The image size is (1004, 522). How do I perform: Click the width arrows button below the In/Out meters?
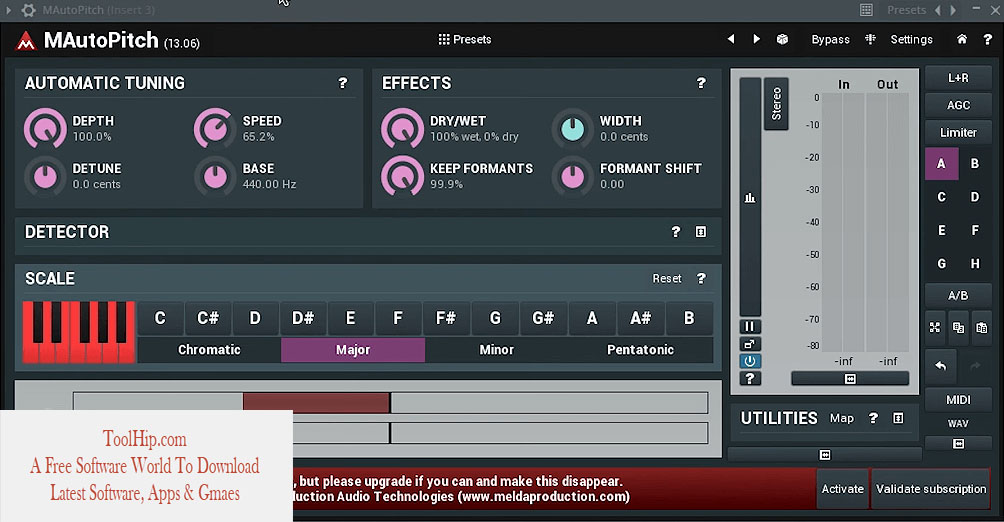click(850, 379)
